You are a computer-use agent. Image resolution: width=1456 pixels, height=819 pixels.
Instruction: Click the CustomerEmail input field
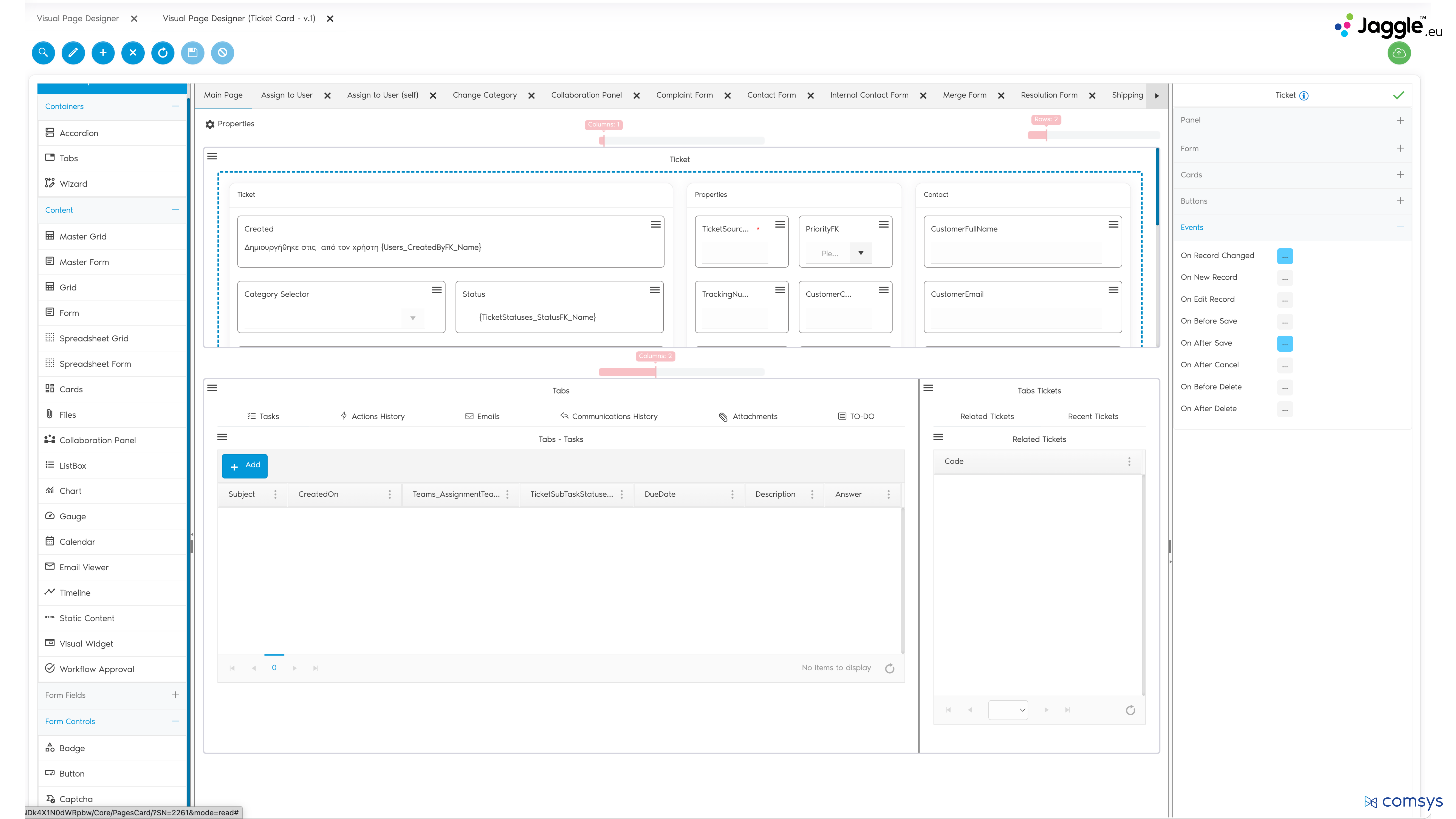pos(1016,318)
